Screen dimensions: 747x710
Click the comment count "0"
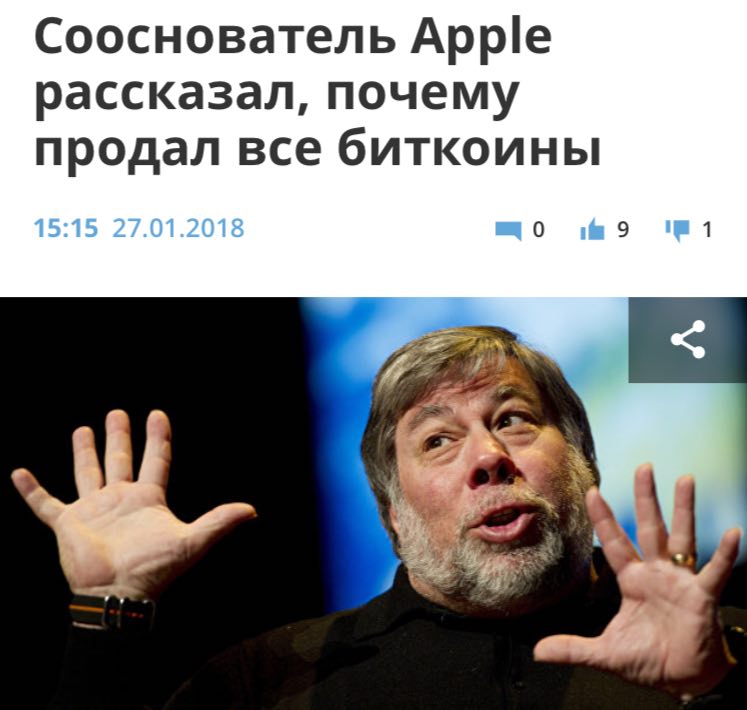[x=538, y=230]
